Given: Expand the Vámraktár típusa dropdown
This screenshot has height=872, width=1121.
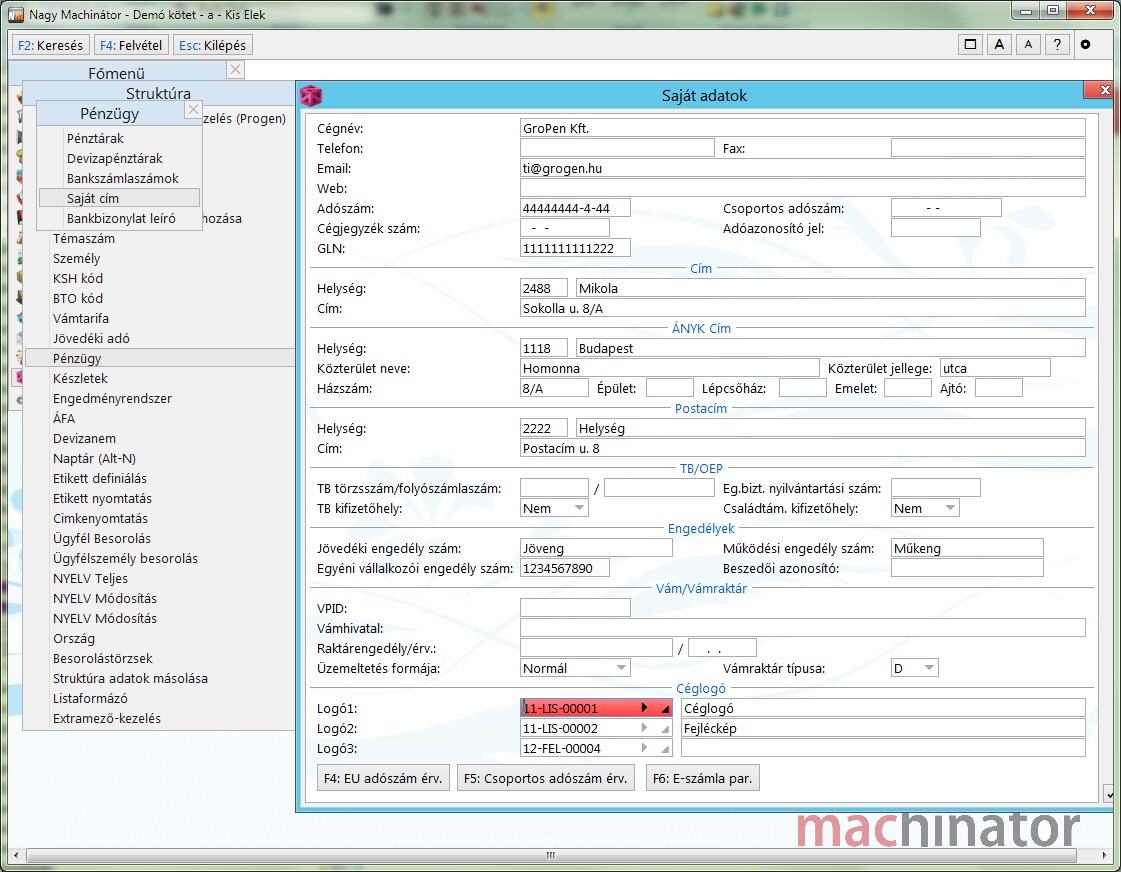Looking at the screenshot, I should [929, 668].
